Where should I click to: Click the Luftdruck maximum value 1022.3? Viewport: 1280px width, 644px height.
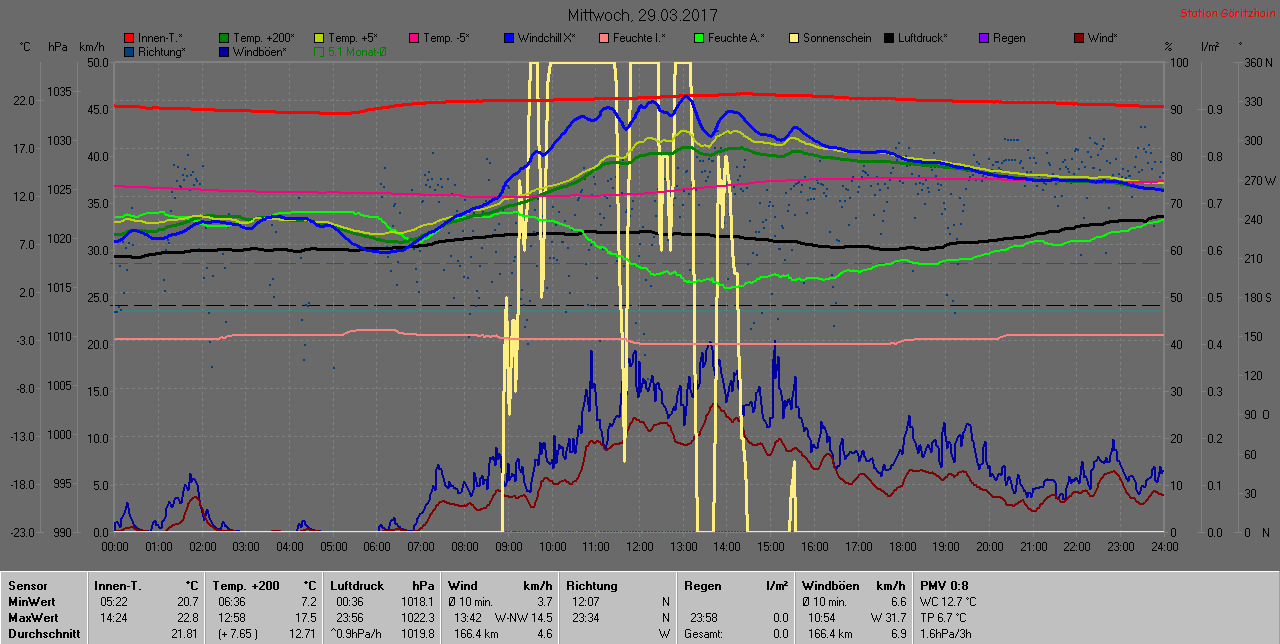(x=418, y=618)
